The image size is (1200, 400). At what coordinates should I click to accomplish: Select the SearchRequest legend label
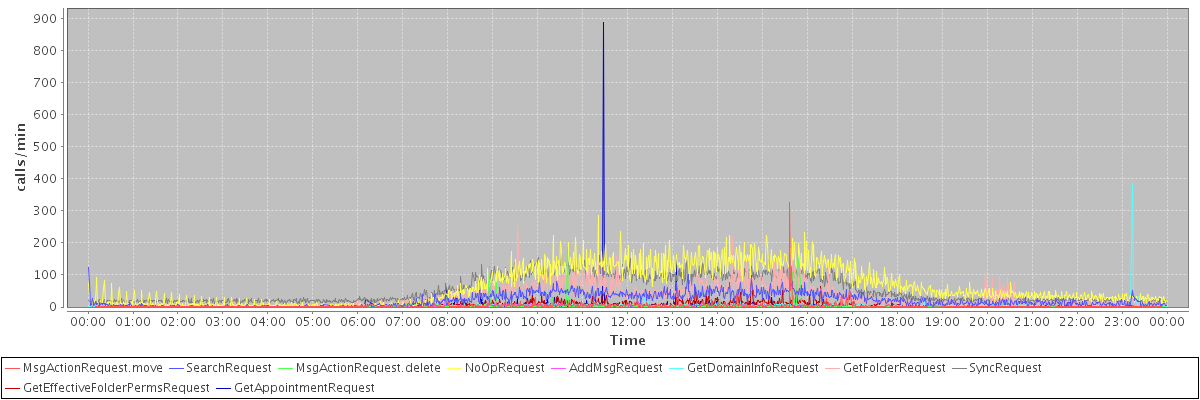(229, 368)
